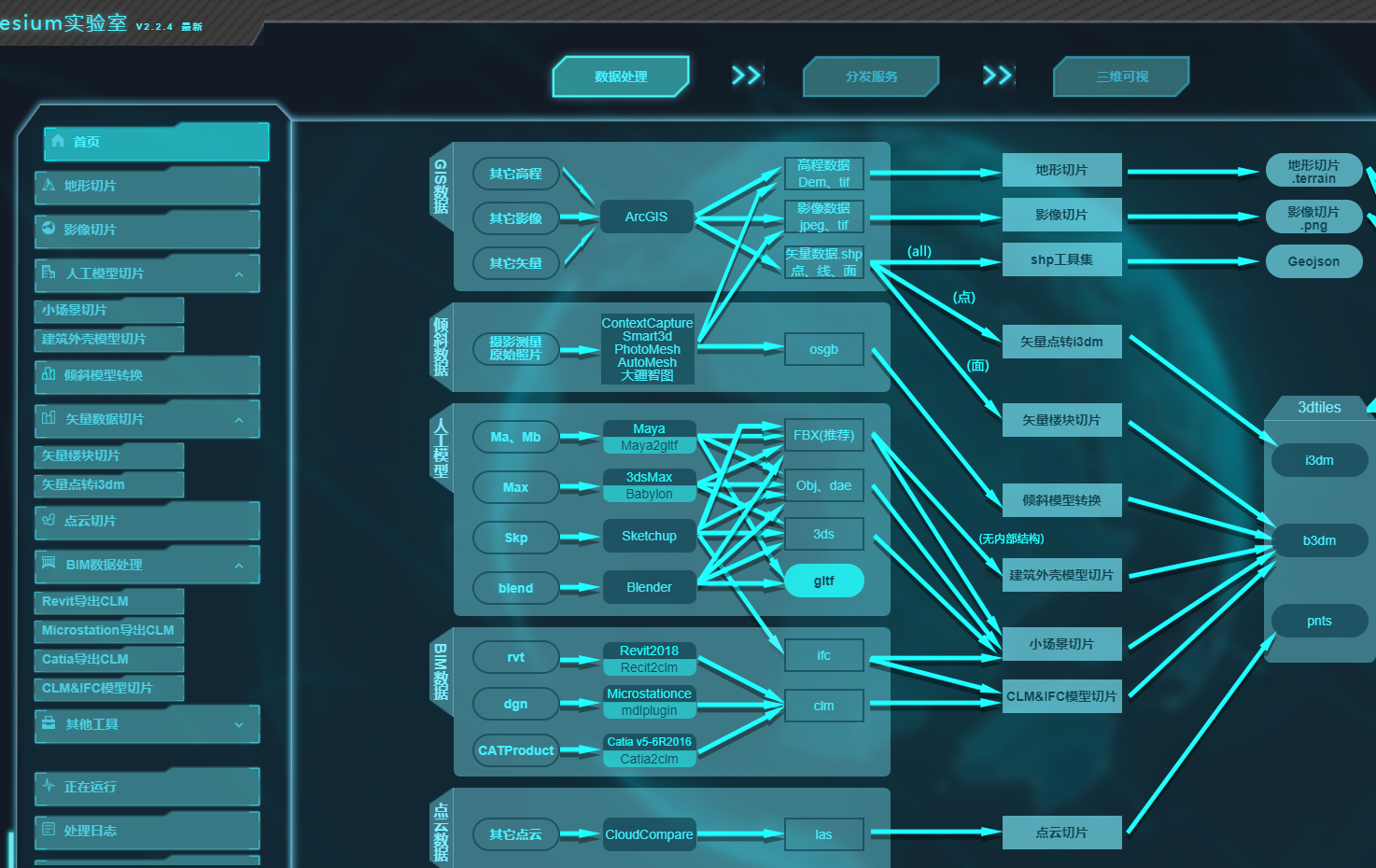Click the Maya2gltf plugin label
Screen dimensions: 1376x868
tap(649, 445)
